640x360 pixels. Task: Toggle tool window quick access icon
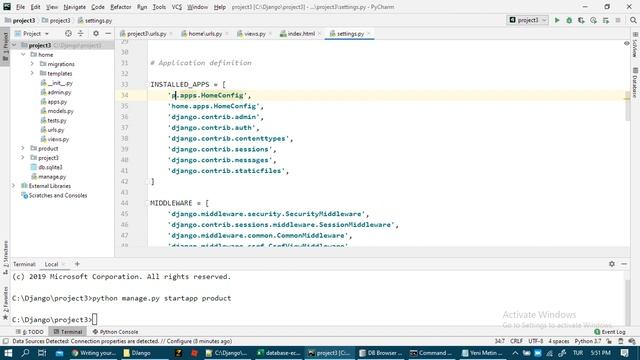coord(5,341)
